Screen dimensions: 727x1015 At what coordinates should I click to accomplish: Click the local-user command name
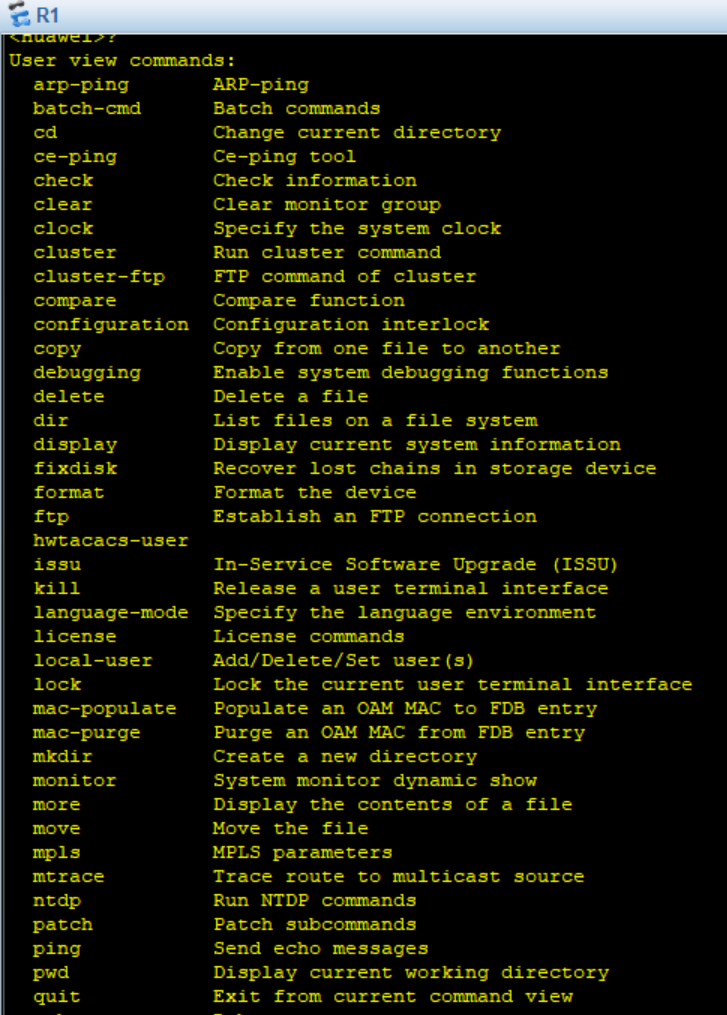point(93,660)
